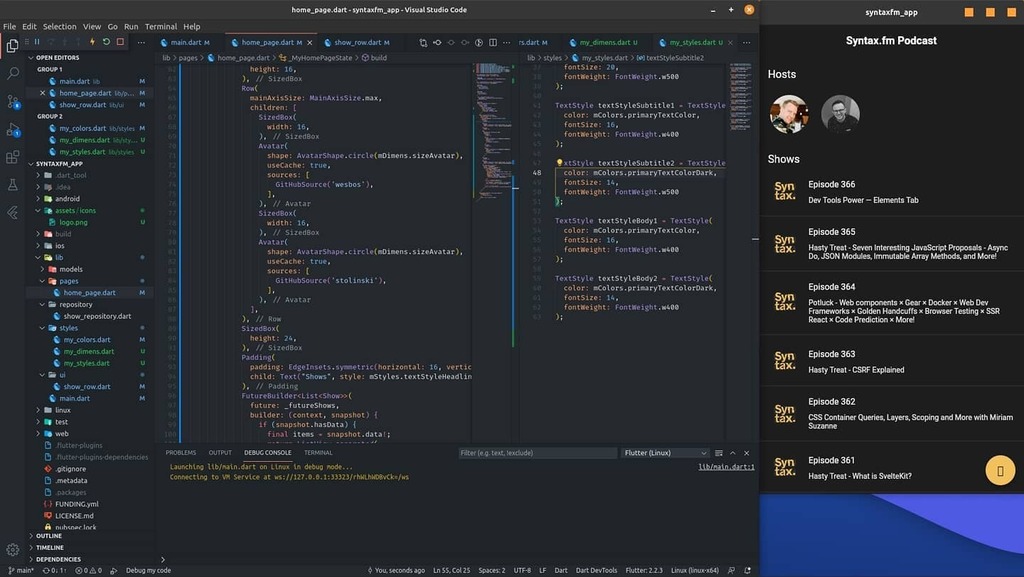Click Flutter: 2.2.3 in status bar
The image size is (1024, 577).
point(644,570)
